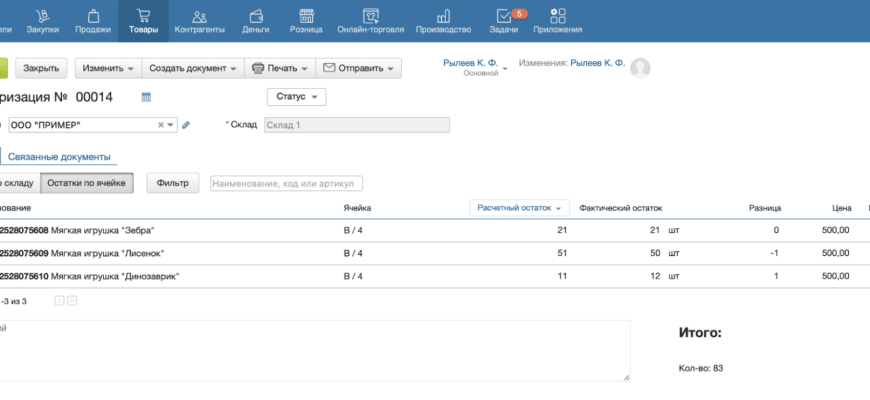Click the Контрагенты icon in top bar
Viewport: 870px width, 400px height.
(199, 16)
